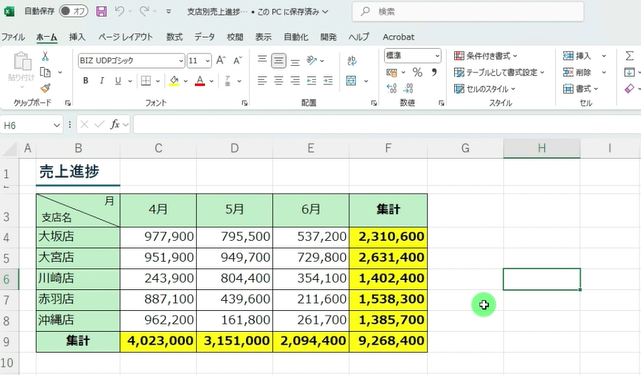Click the Redo arrow icon
Image resolution: width=641 pixels, height=375 pixels.
(144, 11)
